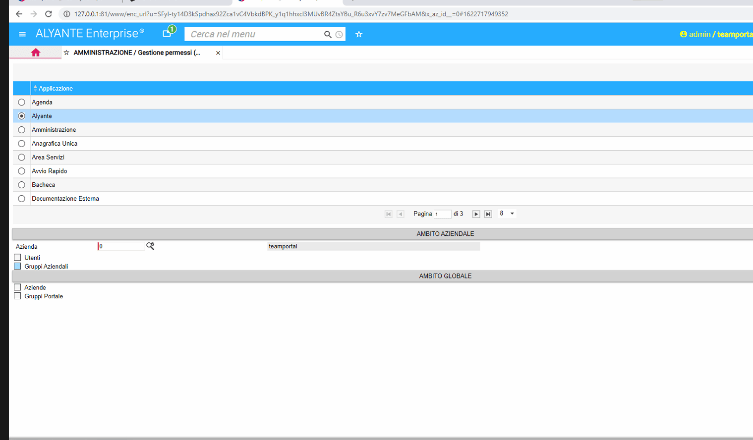
Task: Open the Azienda lookup search icon
Action: click(150, 245)
